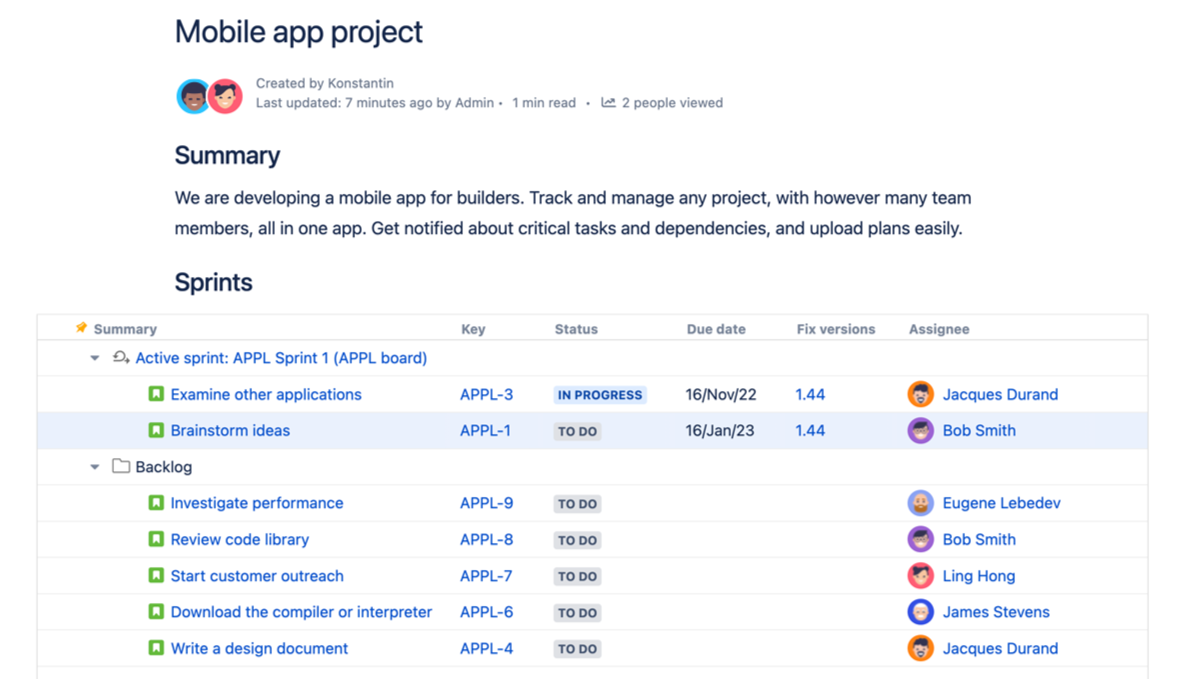Open fix version 1.44 for APPL-1
Screen dimensions: 1193x679
[x=810, y=430]
